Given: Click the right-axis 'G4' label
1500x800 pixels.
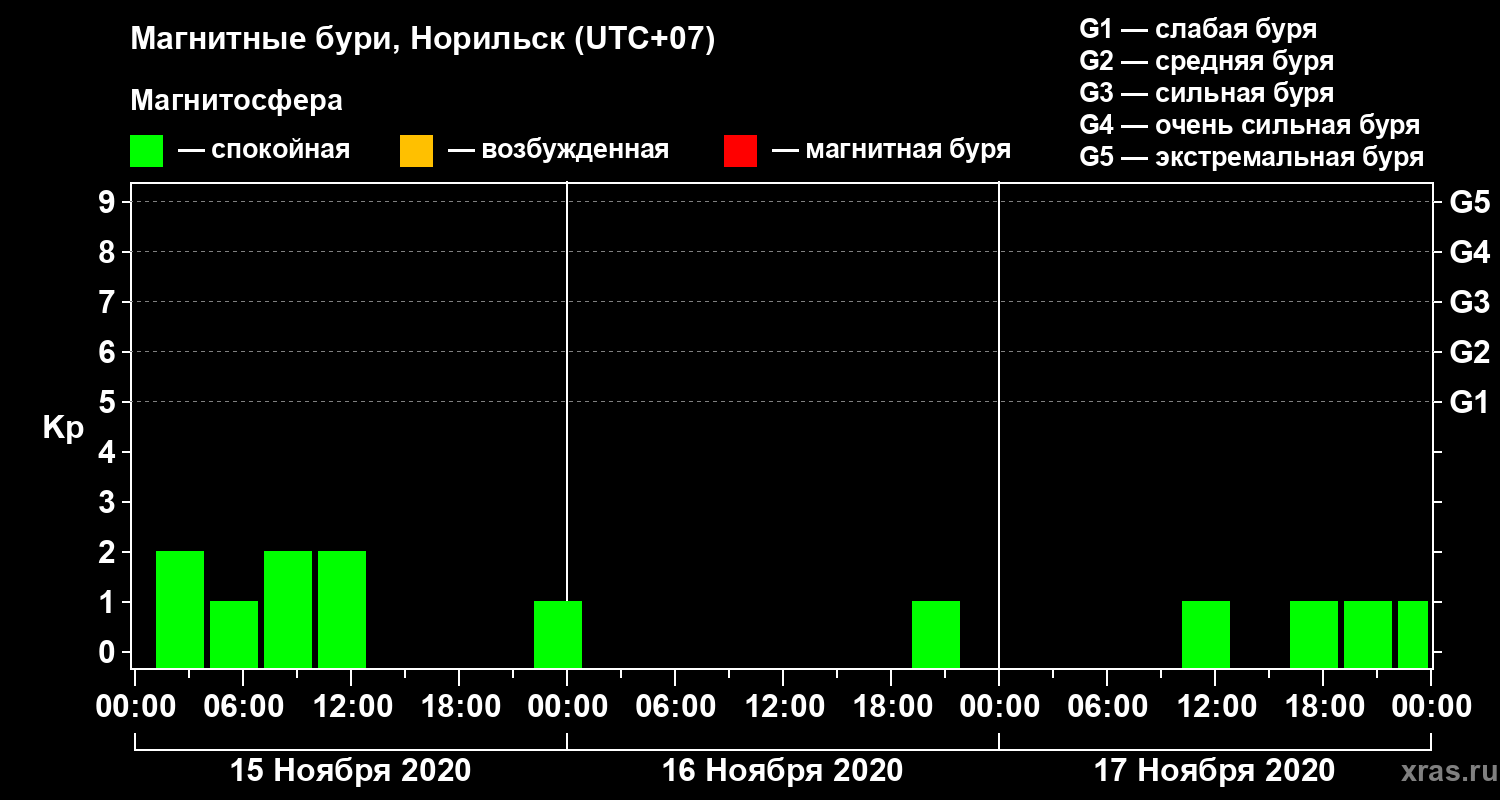Looking at the screenshot, I should point(1470,252).
